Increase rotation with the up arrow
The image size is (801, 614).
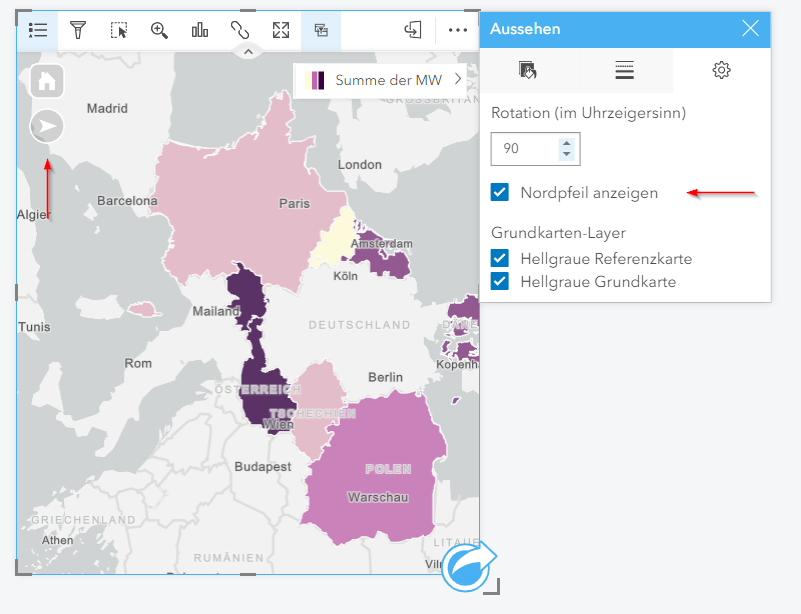click(567, 143)
